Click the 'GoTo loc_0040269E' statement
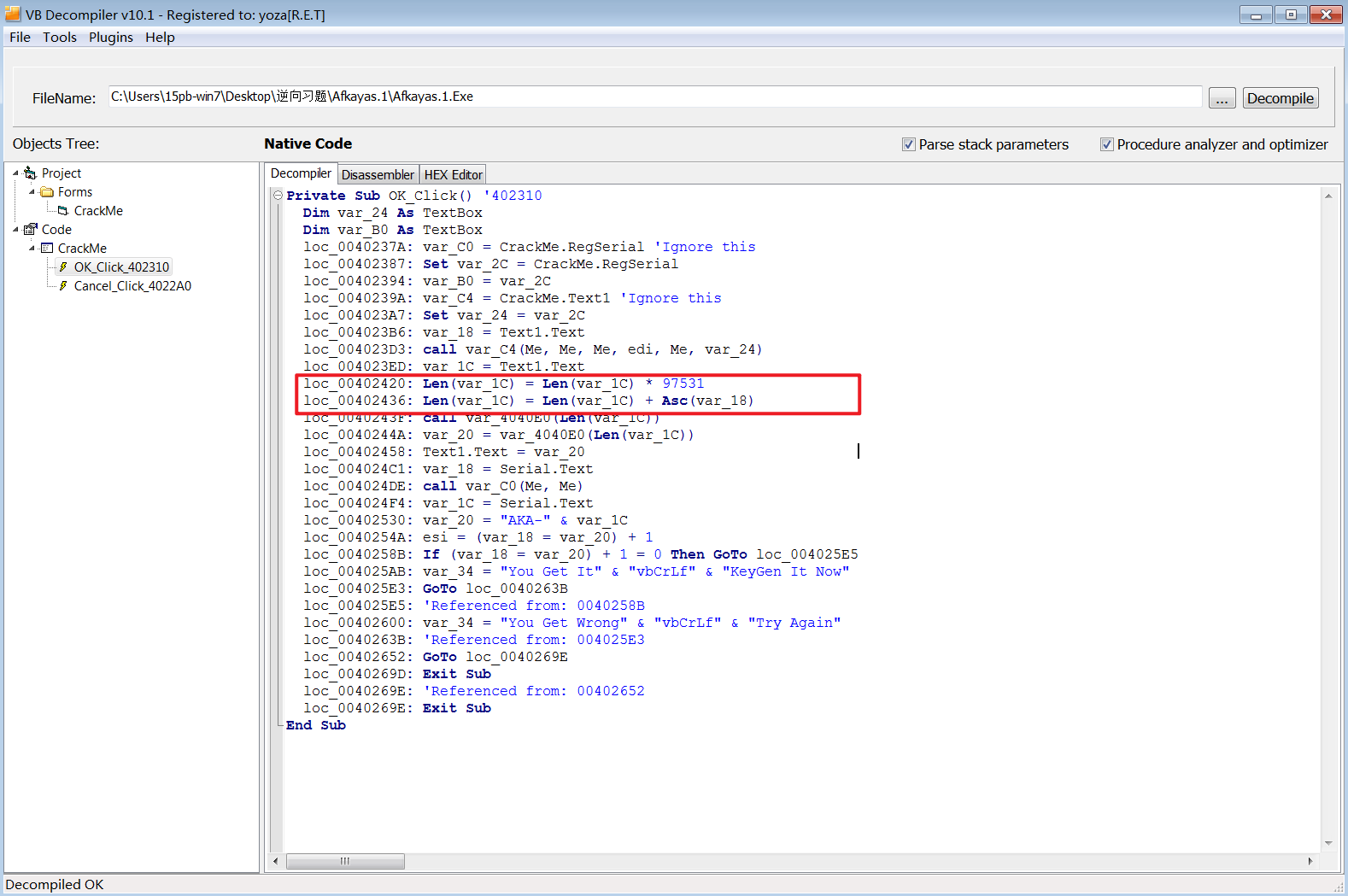1348x896 pixels. point(495,657)
